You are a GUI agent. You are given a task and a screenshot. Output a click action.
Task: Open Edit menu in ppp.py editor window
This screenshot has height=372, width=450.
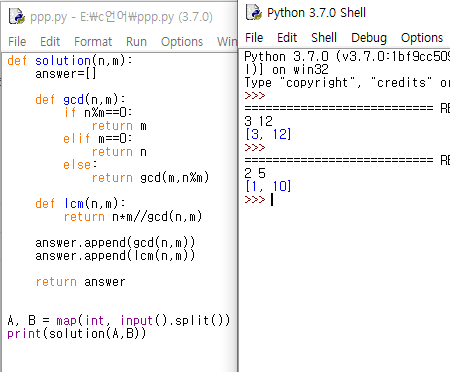pyautogui.click(x=50, y=42)
